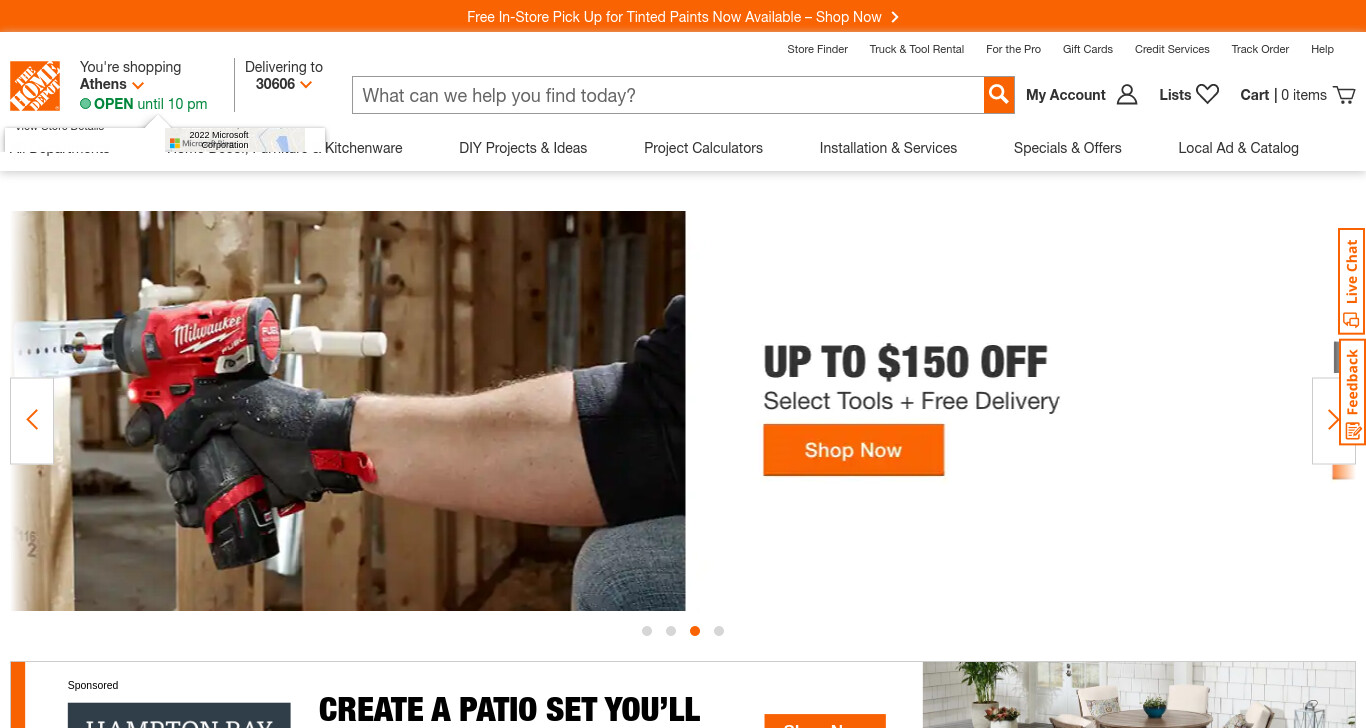Click the Home Depot logo
Screen dimensions: 1366x728
pyautogui.click(x=35, y=86)
